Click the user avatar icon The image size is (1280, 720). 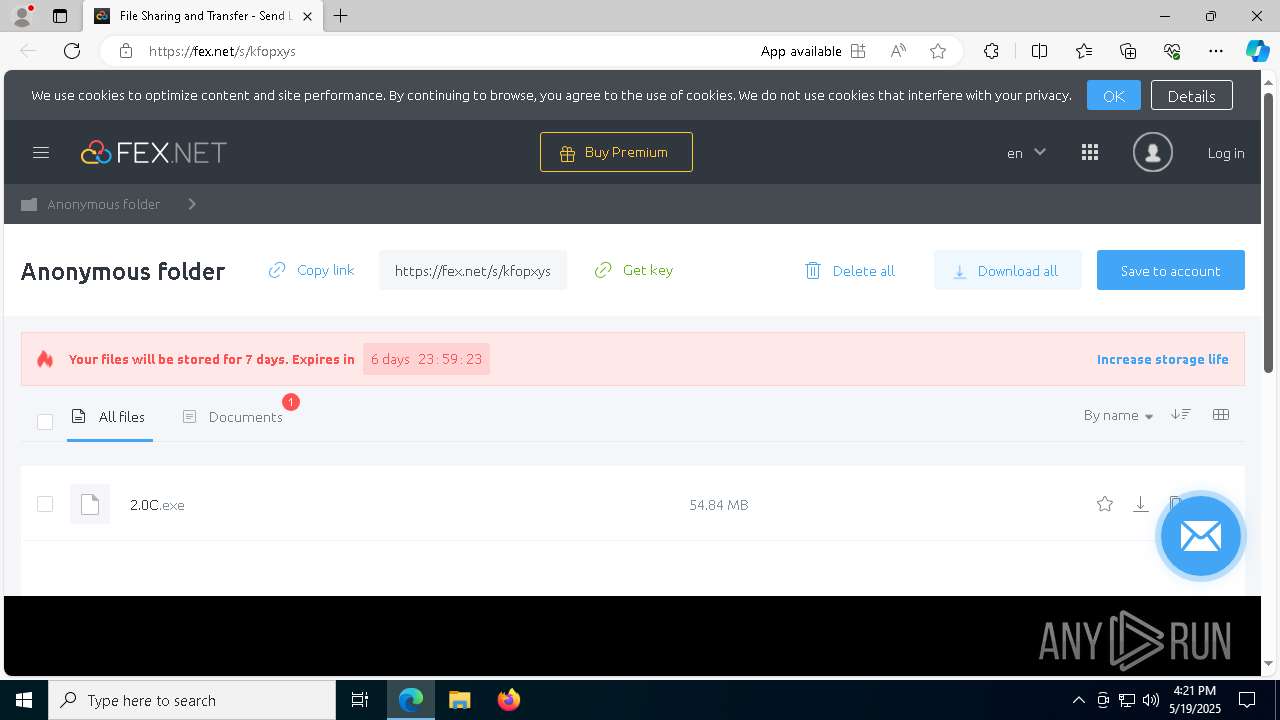tap(1152, 153)
